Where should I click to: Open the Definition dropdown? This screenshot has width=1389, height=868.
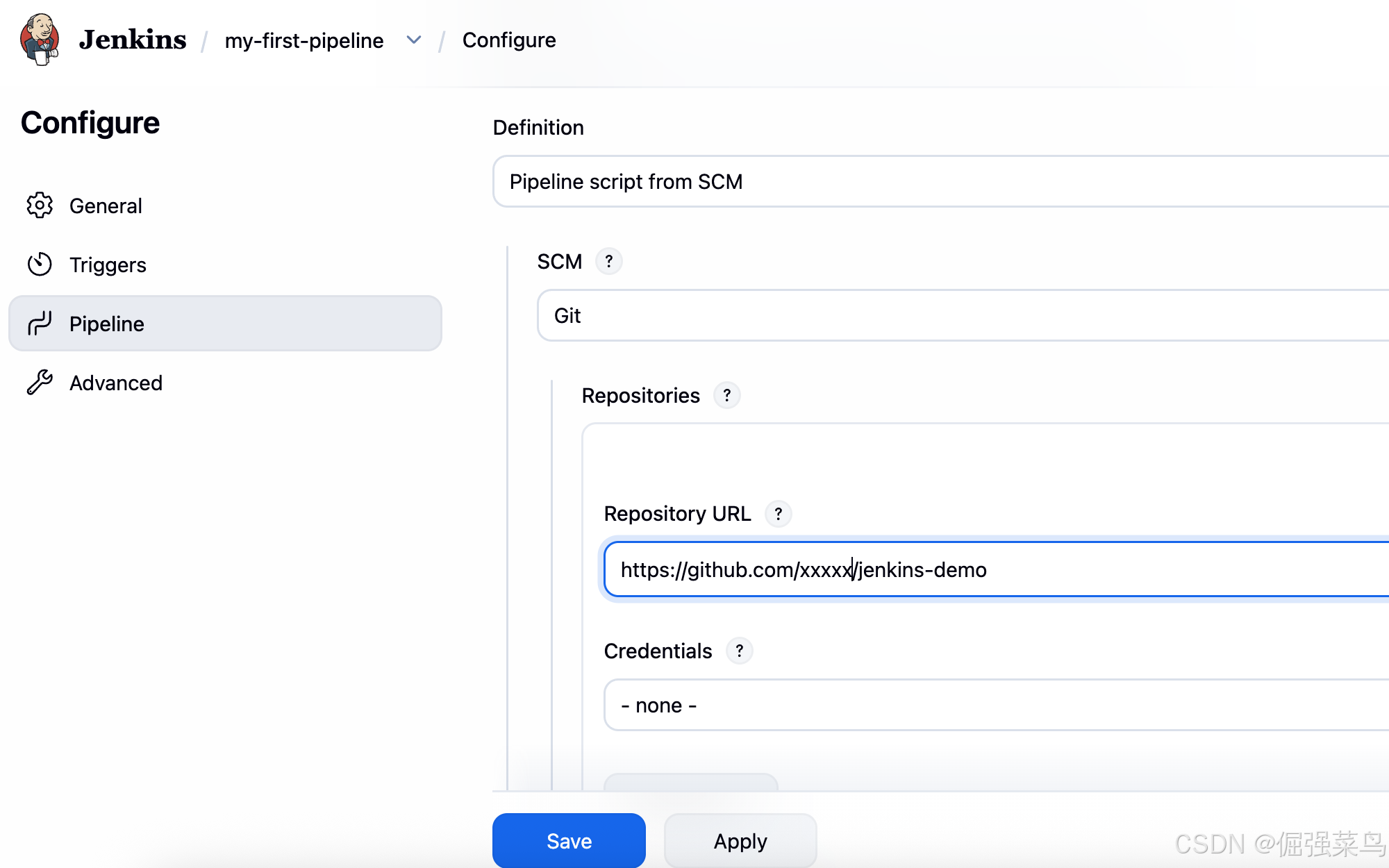pos(938,182)
